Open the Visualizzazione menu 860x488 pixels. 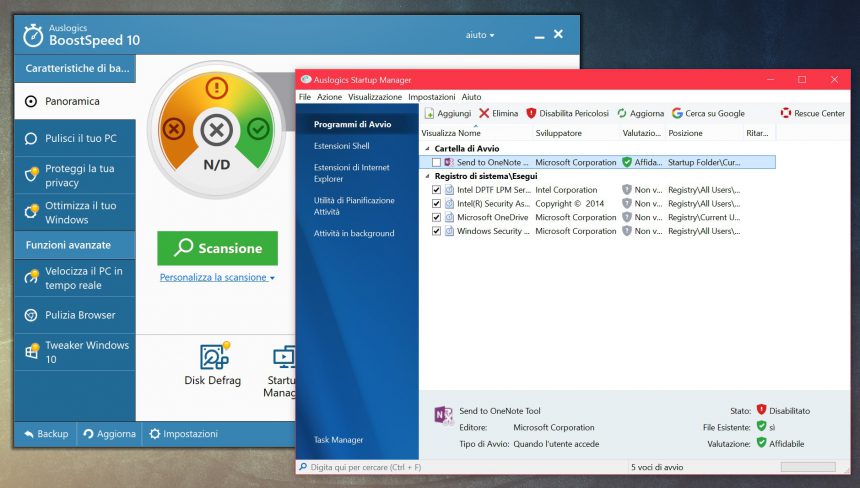(375, 97)
